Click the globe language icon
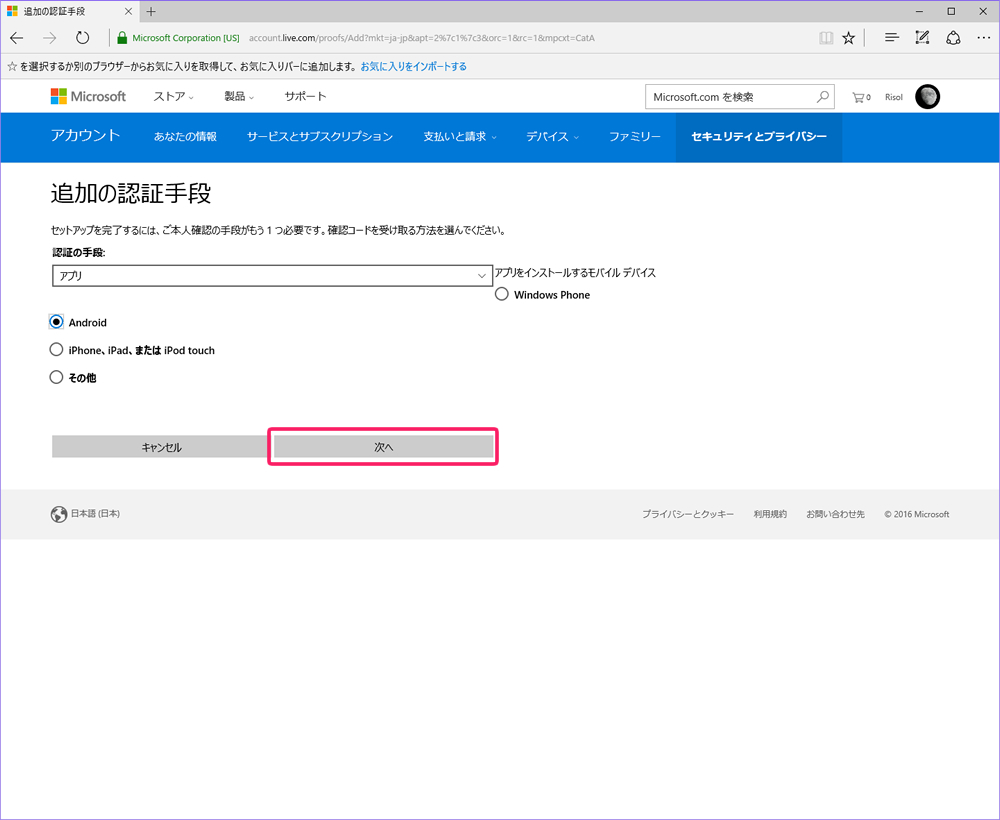 (59, 514)
